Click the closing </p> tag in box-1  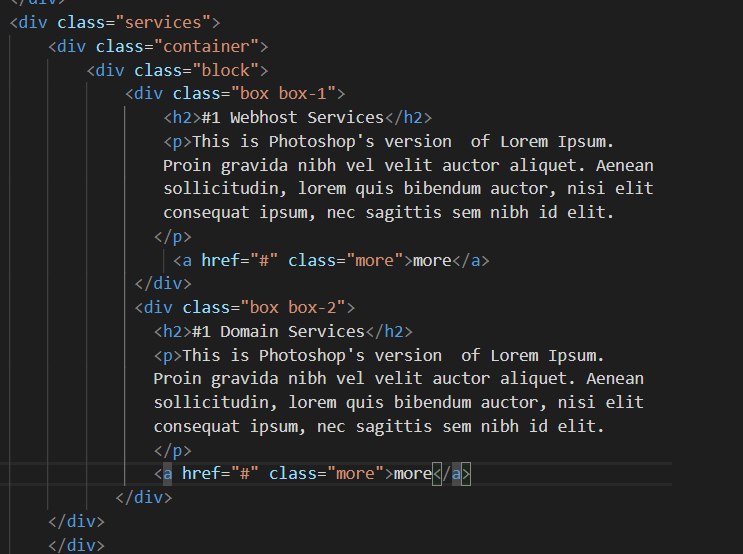(172, 236)
